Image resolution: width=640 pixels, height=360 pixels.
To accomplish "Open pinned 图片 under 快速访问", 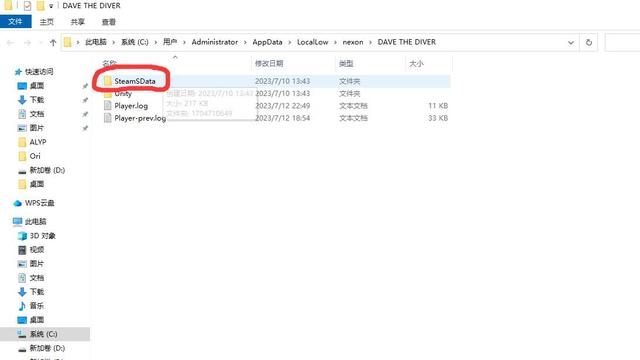I will (x=37, y=128).
